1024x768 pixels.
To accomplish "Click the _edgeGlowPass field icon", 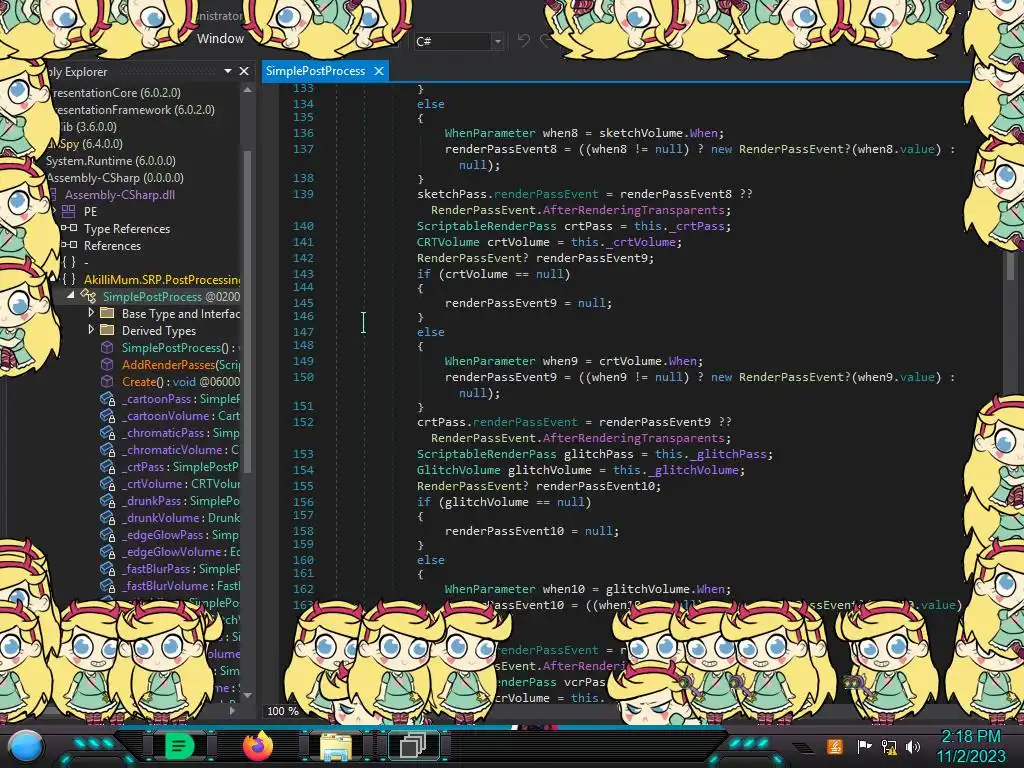I will [108, 535].
